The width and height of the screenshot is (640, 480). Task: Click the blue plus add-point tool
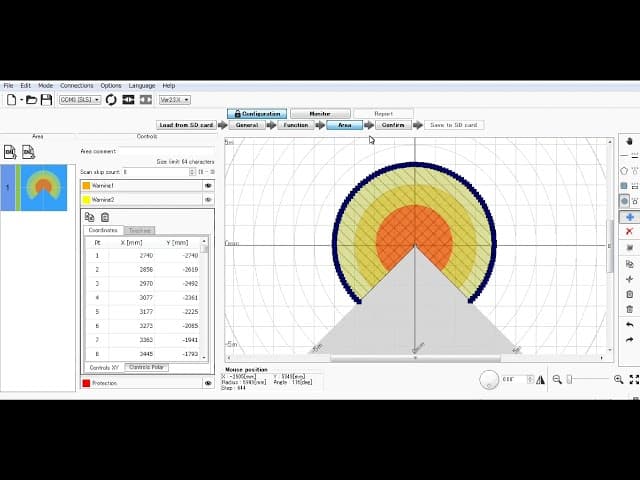(x=629, y=217)
